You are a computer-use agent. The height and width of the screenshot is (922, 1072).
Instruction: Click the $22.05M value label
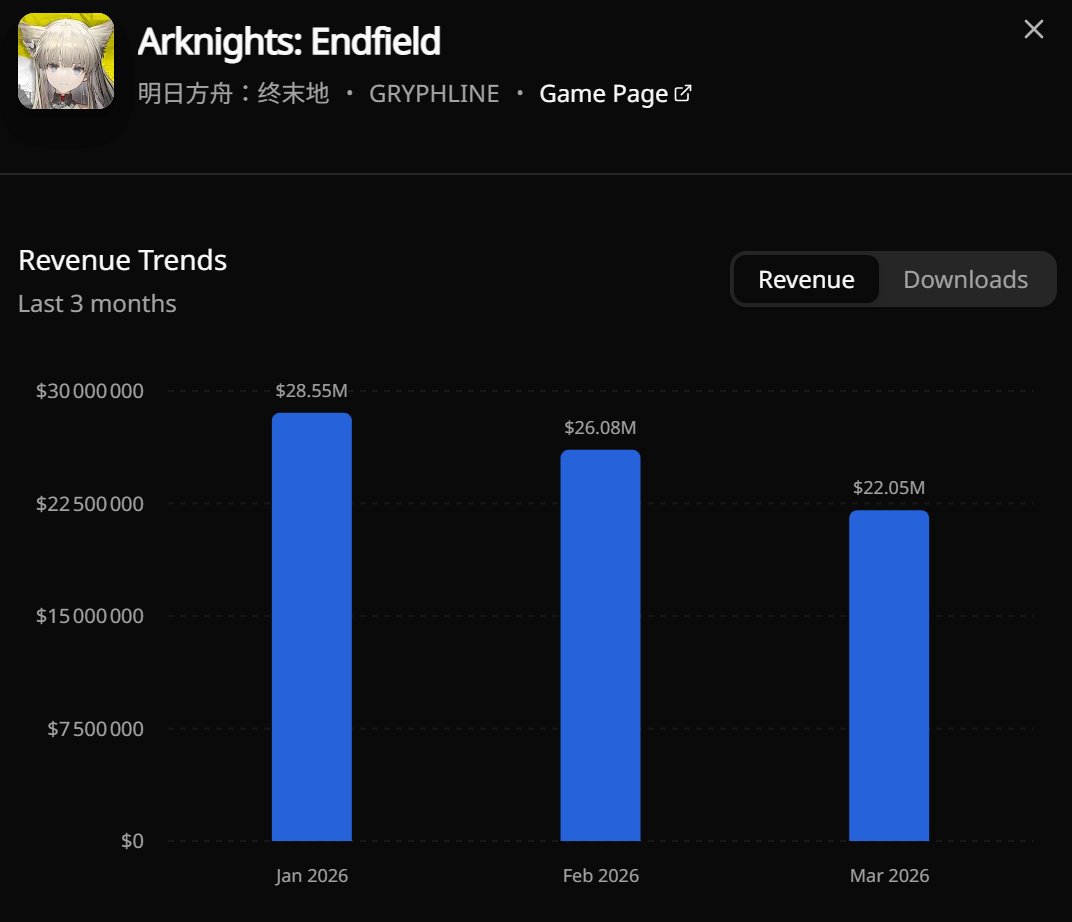pyautogui.click(x=889, y=488)
